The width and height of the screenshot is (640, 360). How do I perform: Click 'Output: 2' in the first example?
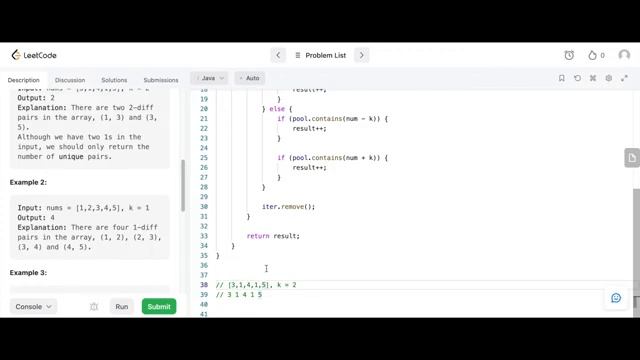point(36,98)
